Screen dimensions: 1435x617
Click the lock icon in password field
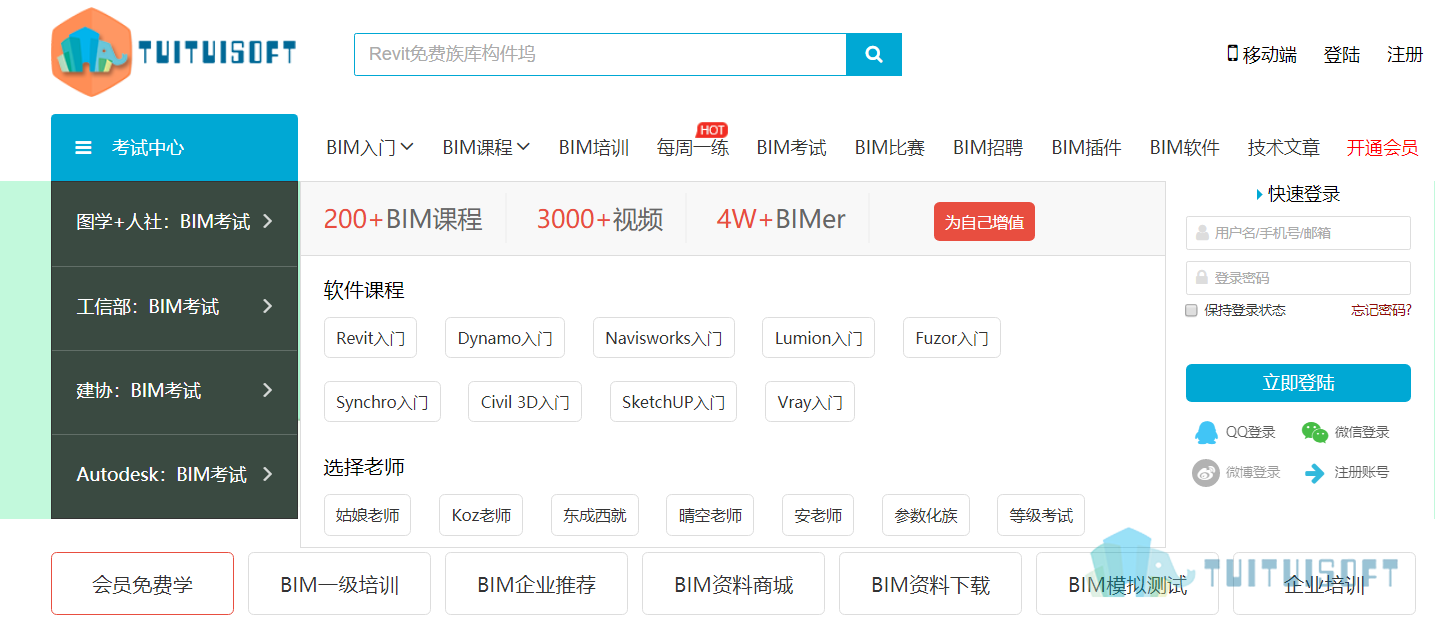pyautogui.click(x=1201, y=278)
